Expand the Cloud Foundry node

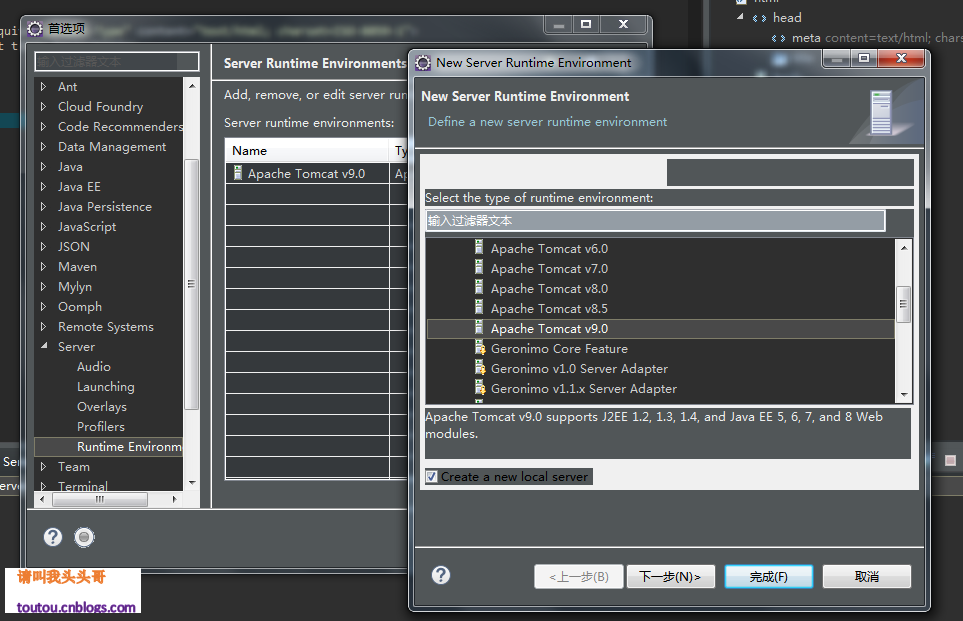tap(44, 106)
